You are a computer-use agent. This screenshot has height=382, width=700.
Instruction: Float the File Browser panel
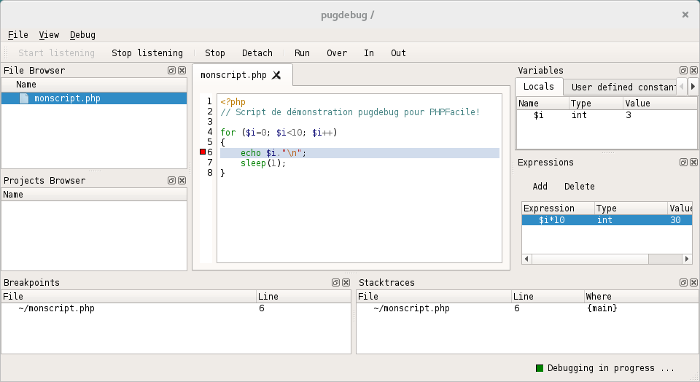pos(171,71)
